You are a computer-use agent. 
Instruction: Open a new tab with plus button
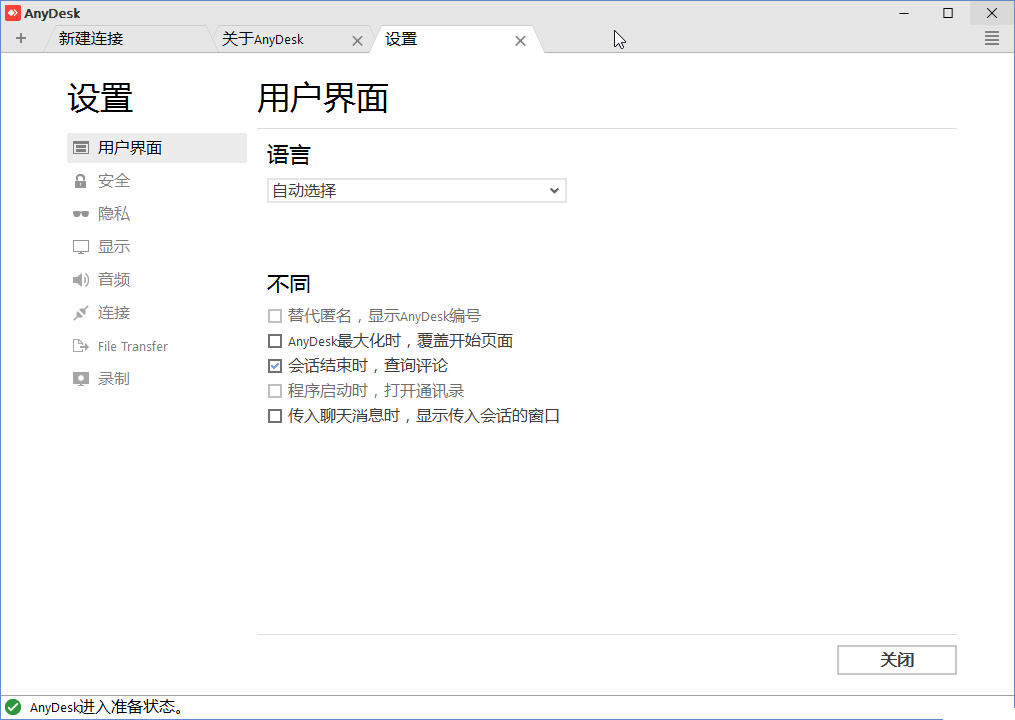(21, 37)
